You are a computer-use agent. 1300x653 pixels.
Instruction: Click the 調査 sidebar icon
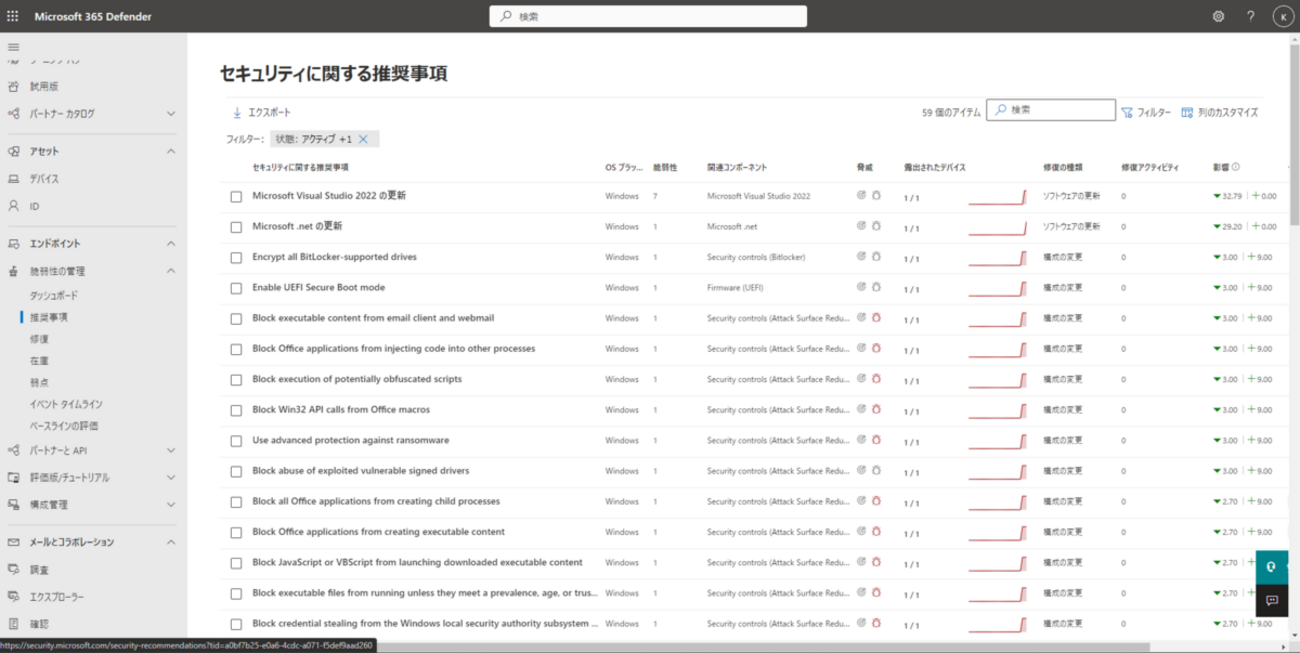pyautogui.click(x=14, y=569)
